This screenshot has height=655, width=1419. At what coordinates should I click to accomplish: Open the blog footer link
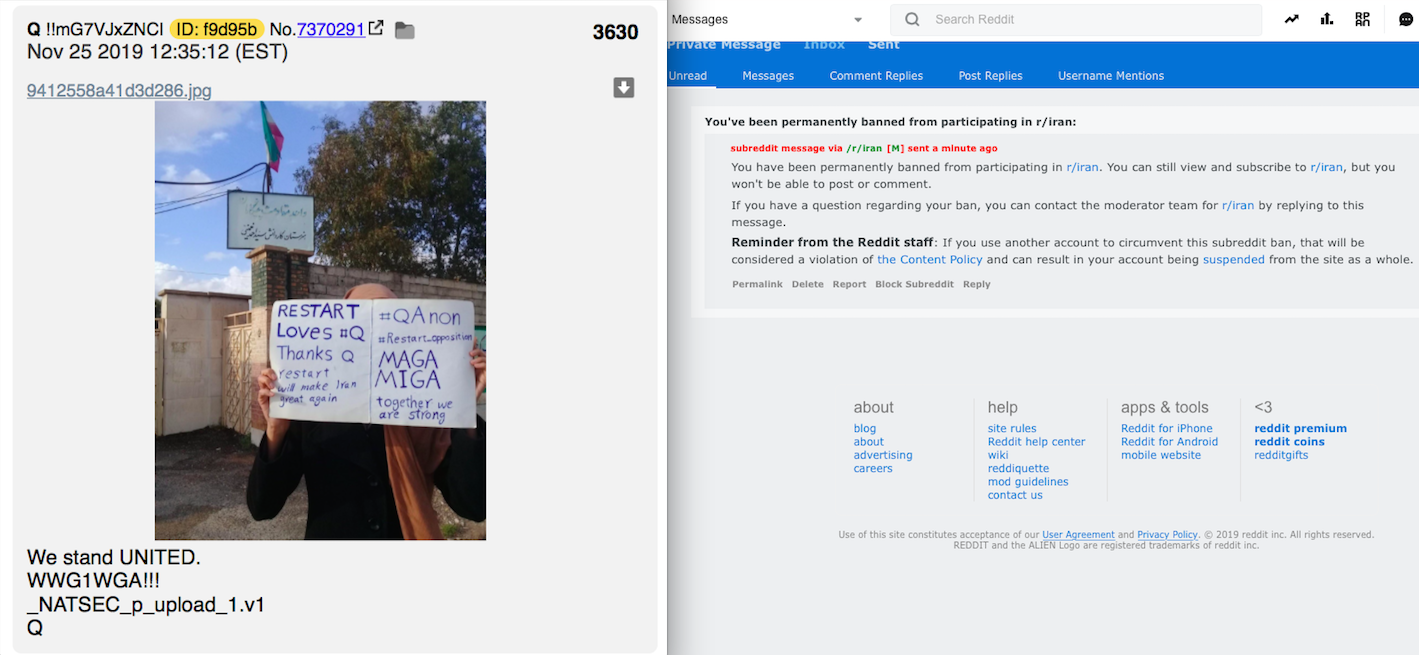865,428
